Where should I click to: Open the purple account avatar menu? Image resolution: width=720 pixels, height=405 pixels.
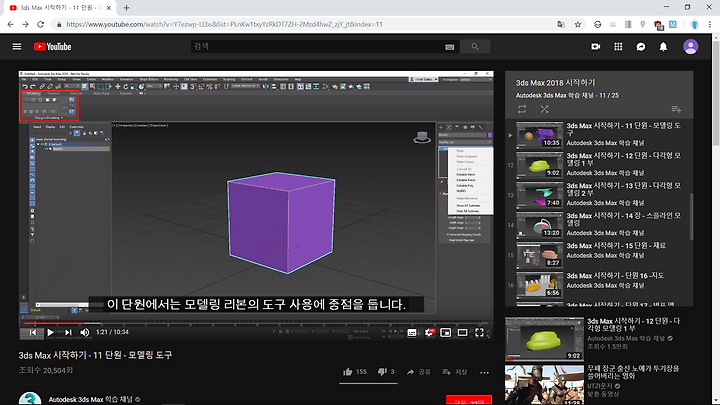coord(690,46)
